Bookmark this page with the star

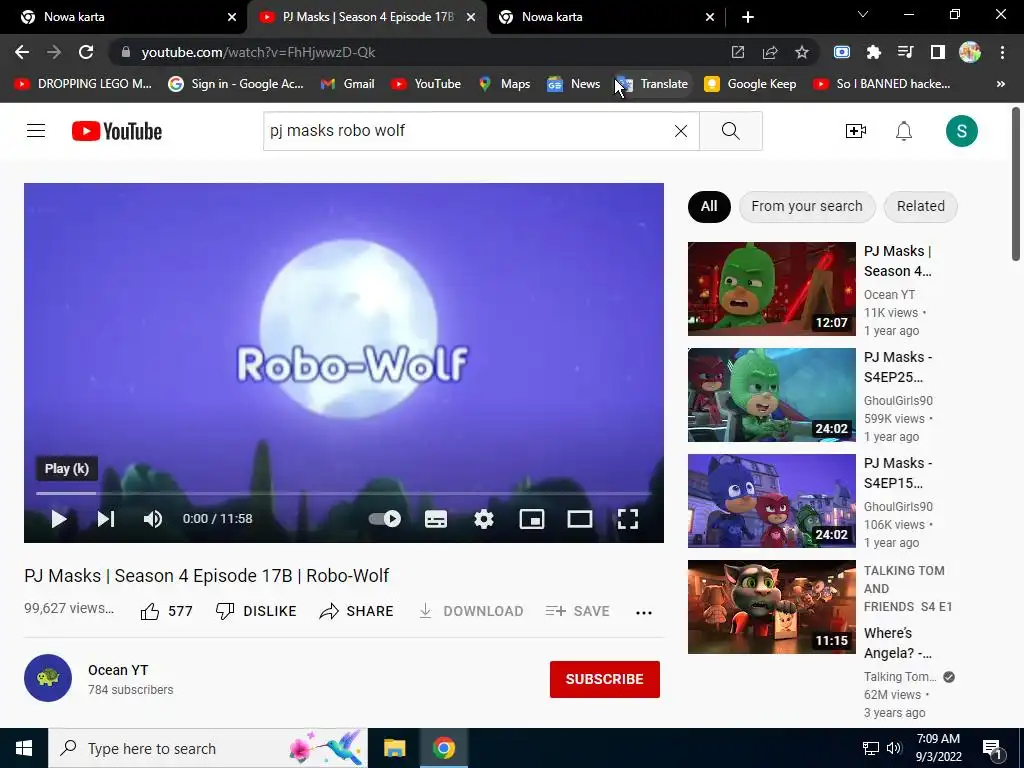pyautogui.click(x=802, y=52)
